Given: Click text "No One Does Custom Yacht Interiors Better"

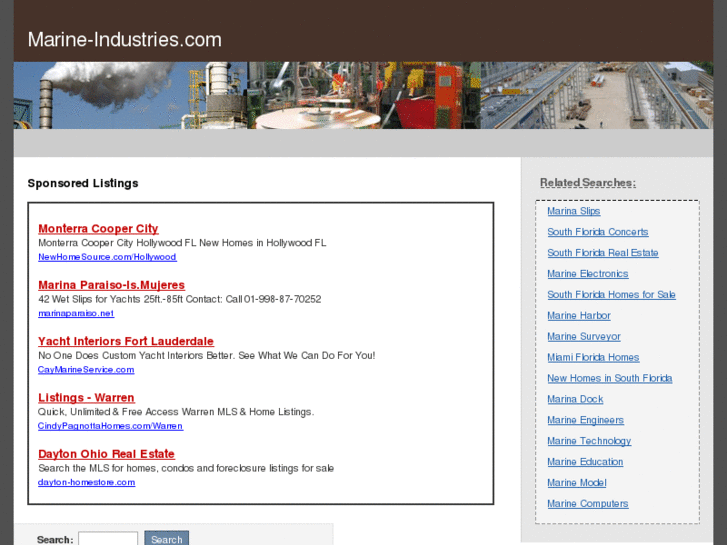Looking at the screenshot, I should pyautogui.click(x=137, y=355).
